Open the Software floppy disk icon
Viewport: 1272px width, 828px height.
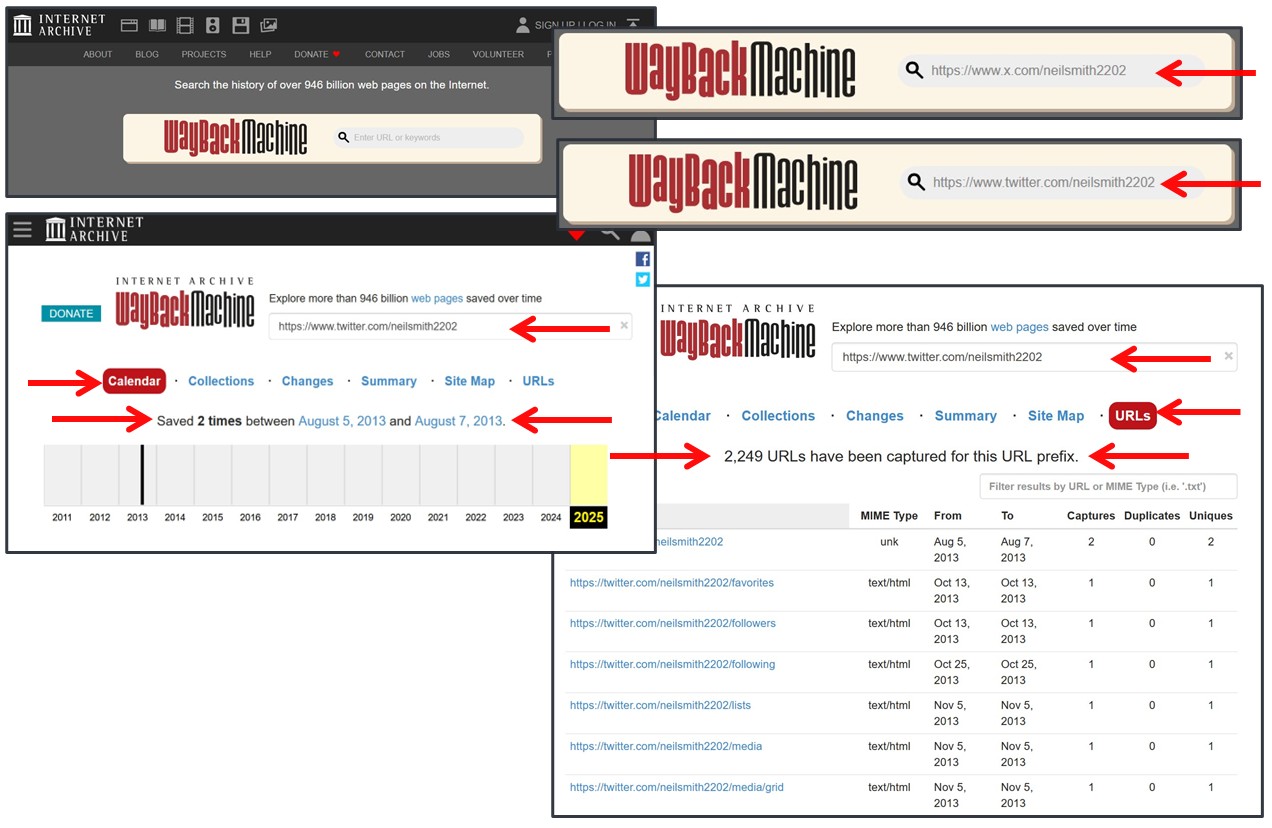(x=240, y=25)
